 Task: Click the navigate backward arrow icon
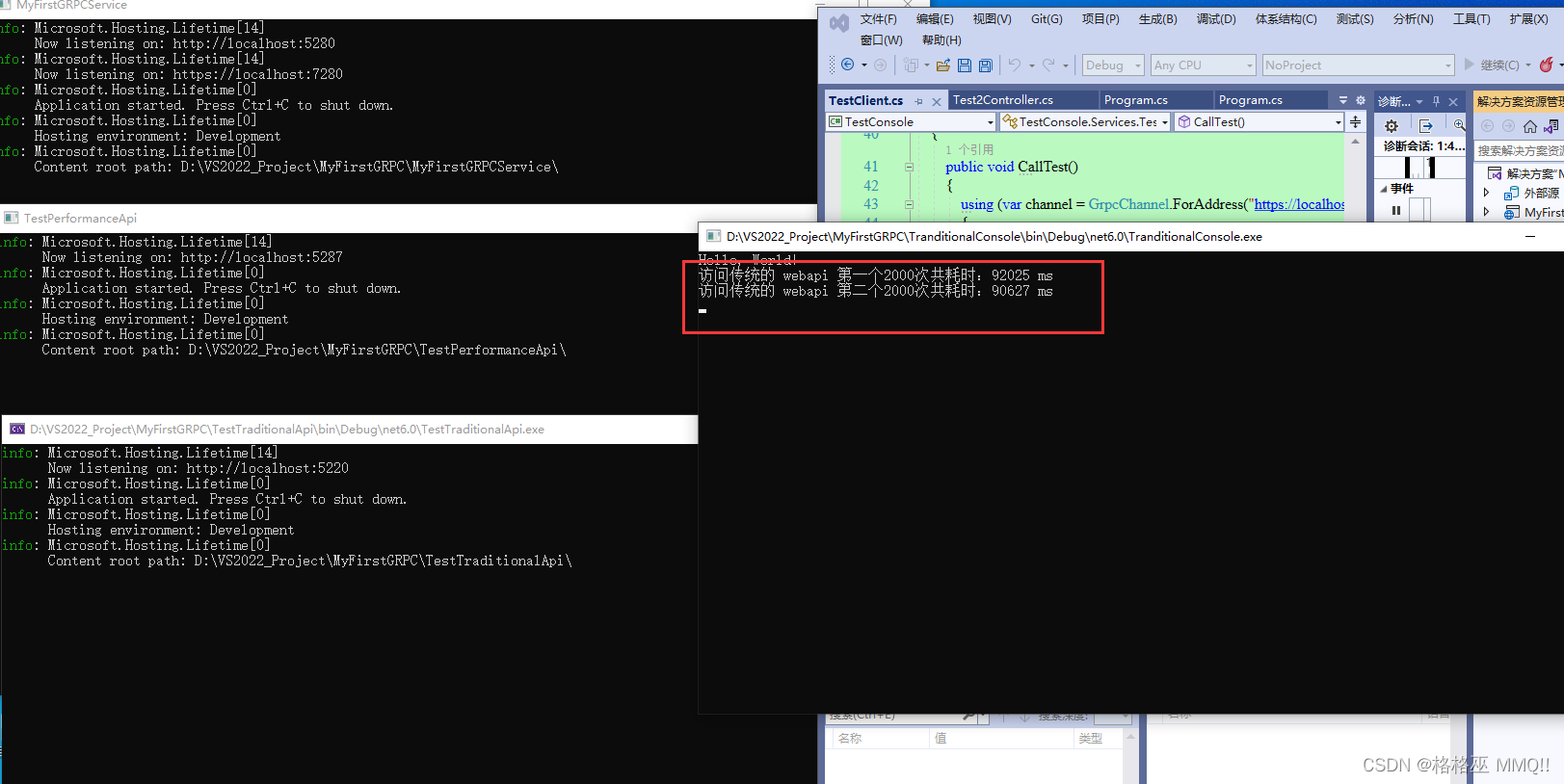(848, 65)
